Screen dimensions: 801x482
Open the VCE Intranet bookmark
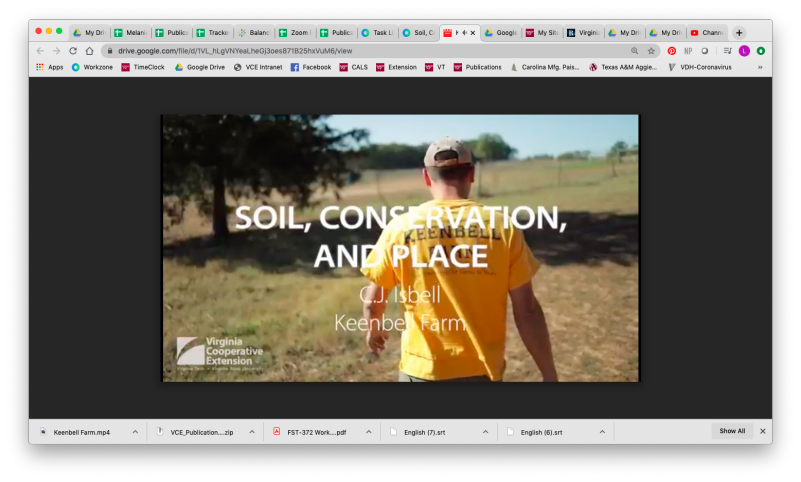258,67
